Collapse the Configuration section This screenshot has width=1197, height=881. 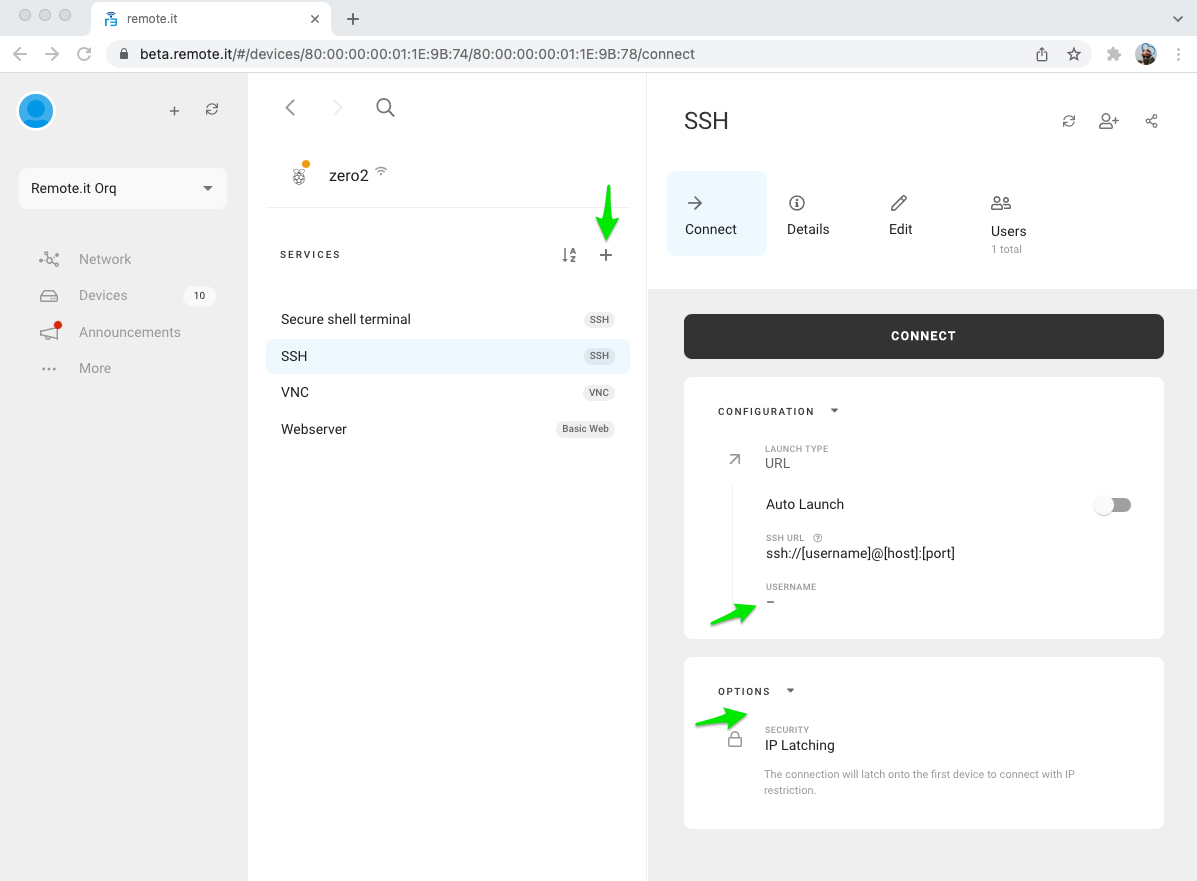778,411
